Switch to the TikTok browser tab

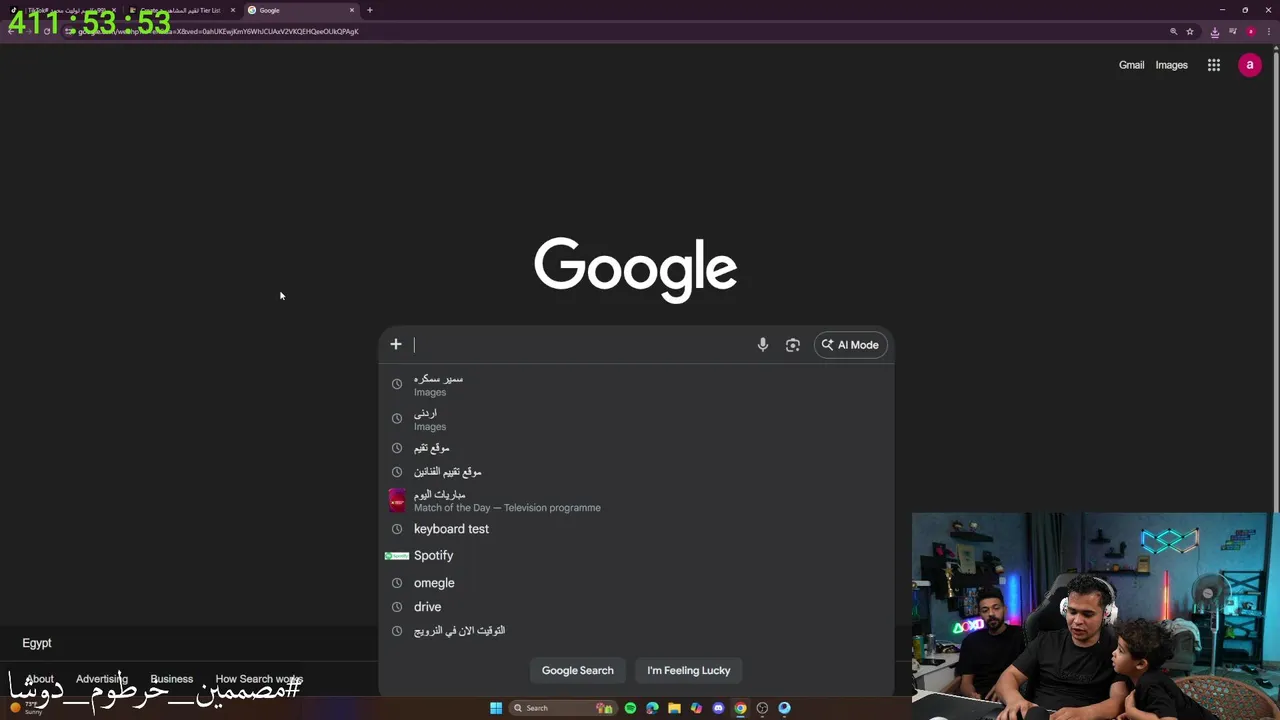[x=62, y=10]
